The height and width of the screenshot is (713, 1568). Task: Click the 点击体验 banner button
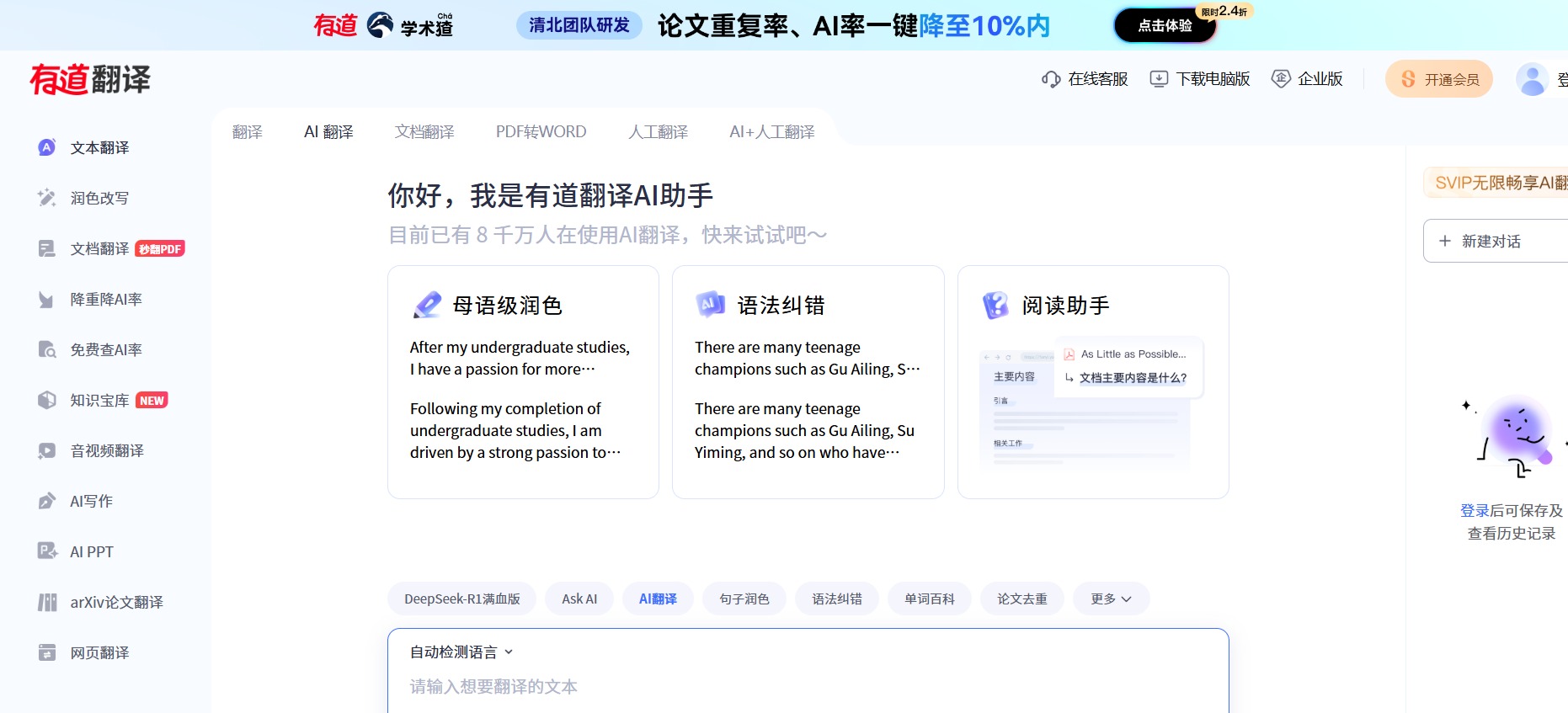pyautogui.click(x=1165, y=25)
